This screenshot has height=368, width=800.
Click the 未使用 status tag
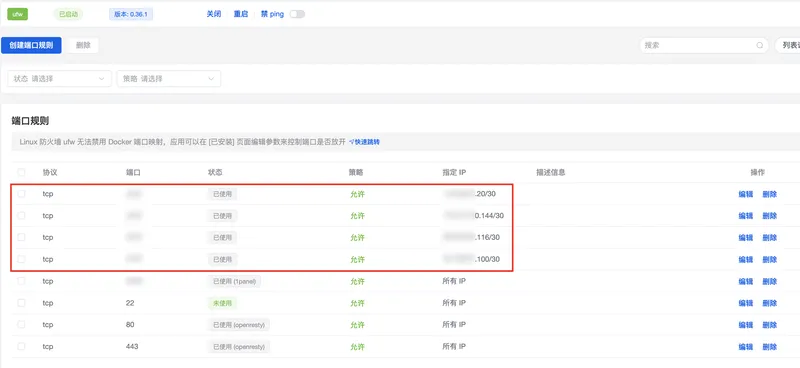[222, 303]
